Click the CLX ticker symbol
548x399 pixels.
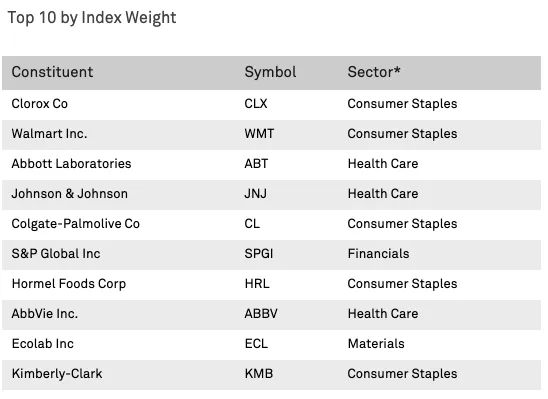click(x=256, y=104)
